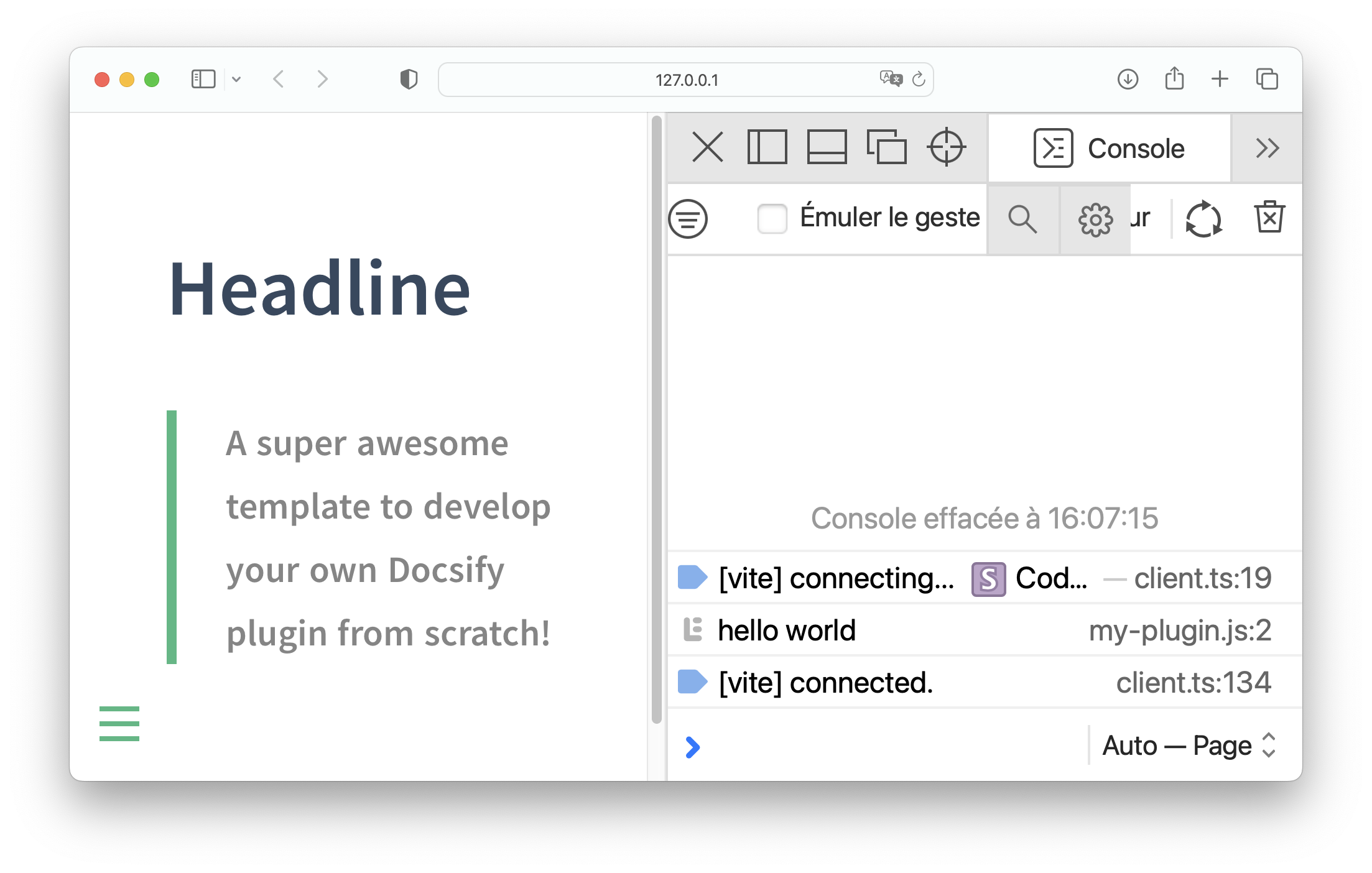Open the my-plugin.js:2 source link

click(x=1180, y=630)
